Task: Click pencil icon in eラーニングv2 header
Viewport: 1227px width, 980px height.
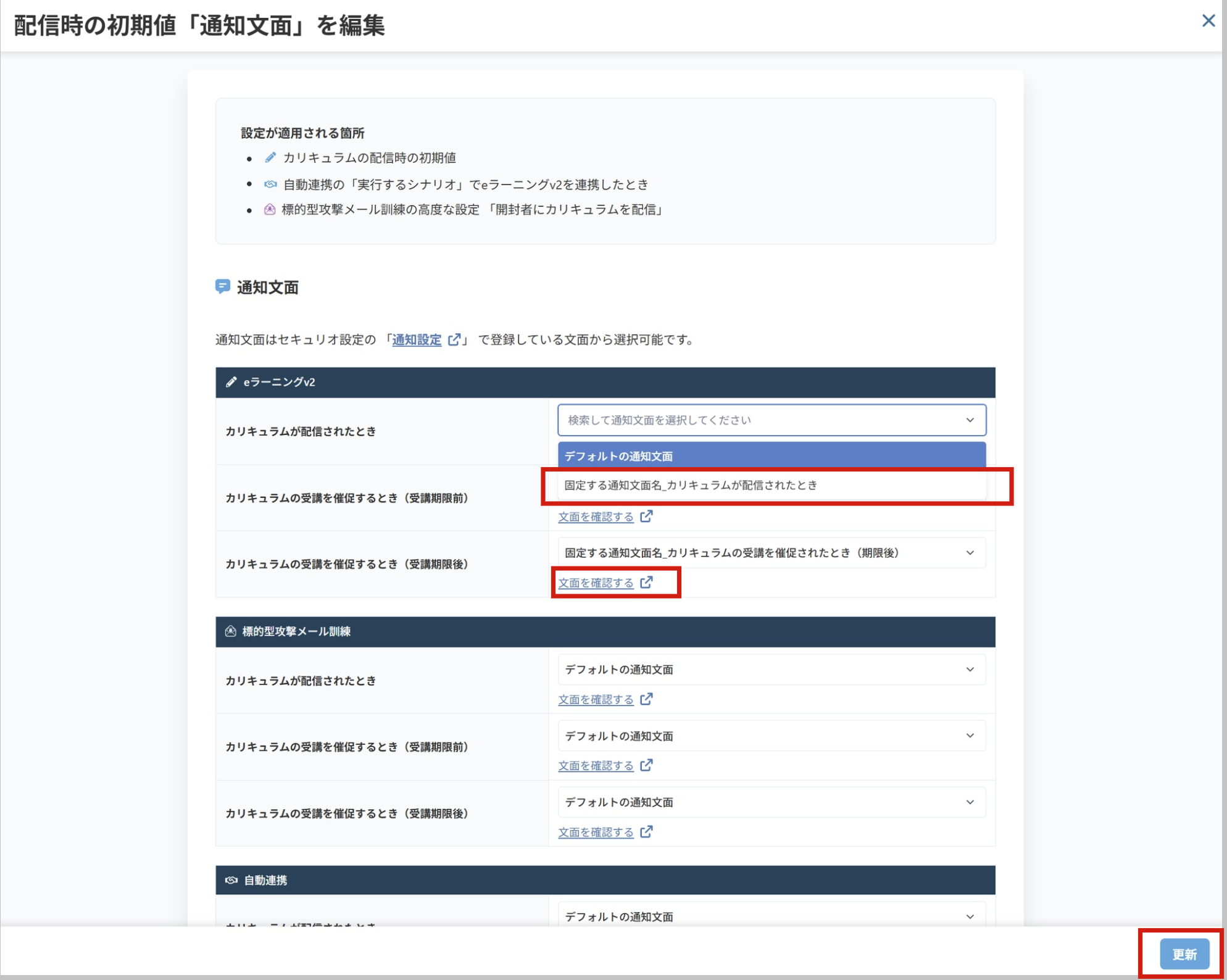Action: click(231, 382)
